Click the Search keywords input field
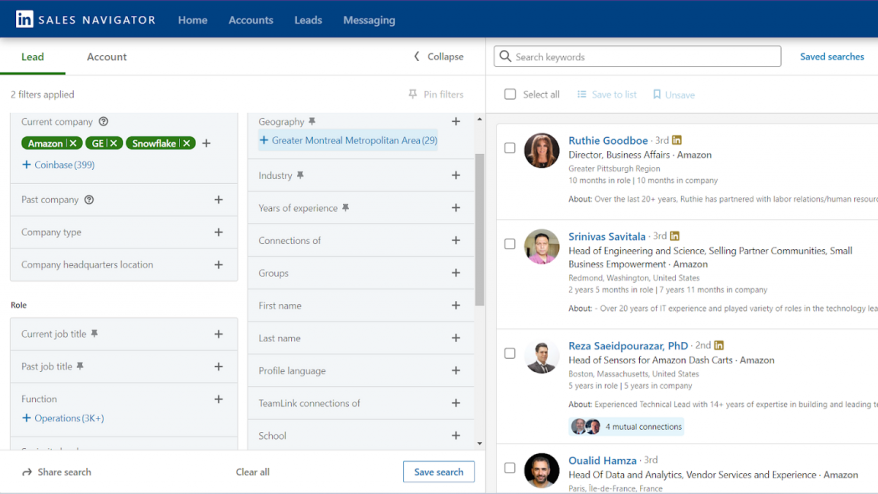 coord(640,57)
